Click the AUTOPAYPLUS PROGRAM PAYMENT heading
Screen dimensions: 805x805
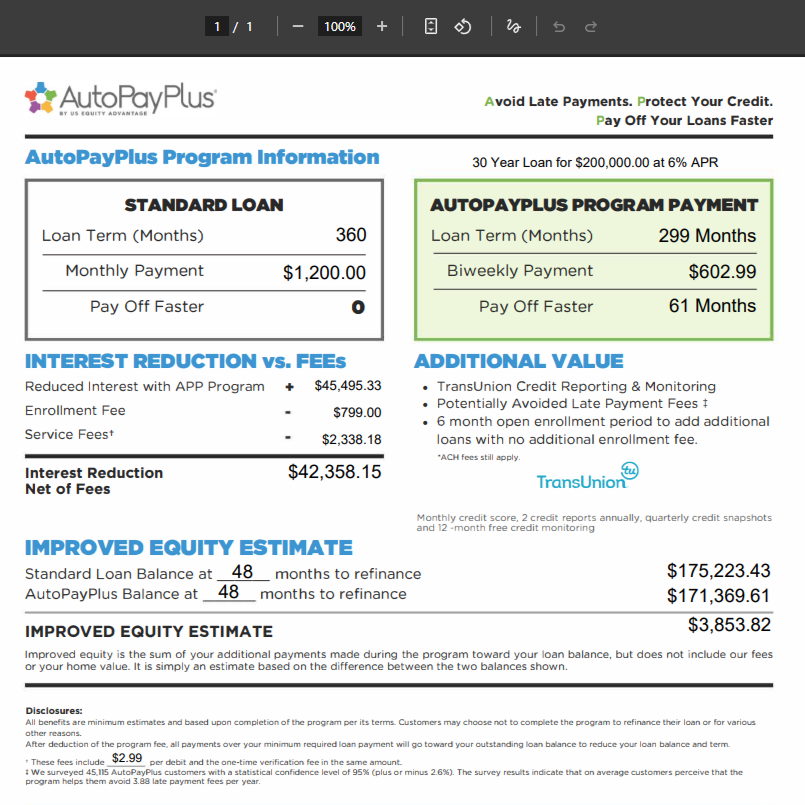point(594,205)
